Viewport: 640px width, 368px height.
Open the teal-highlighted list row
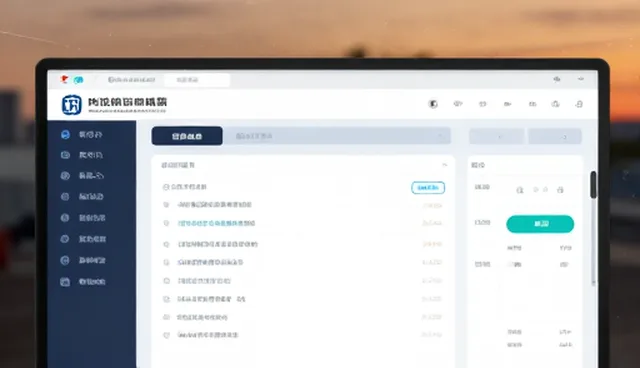click(303, 223)
